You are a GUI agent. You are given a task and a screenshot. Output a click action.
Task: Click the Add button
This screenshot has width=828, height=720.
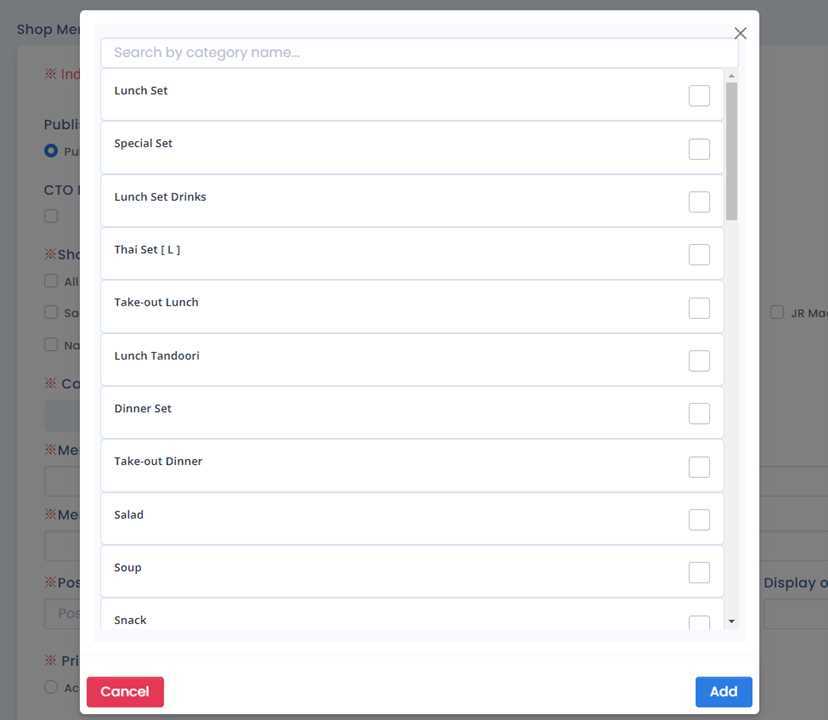(x=723, y=692)
